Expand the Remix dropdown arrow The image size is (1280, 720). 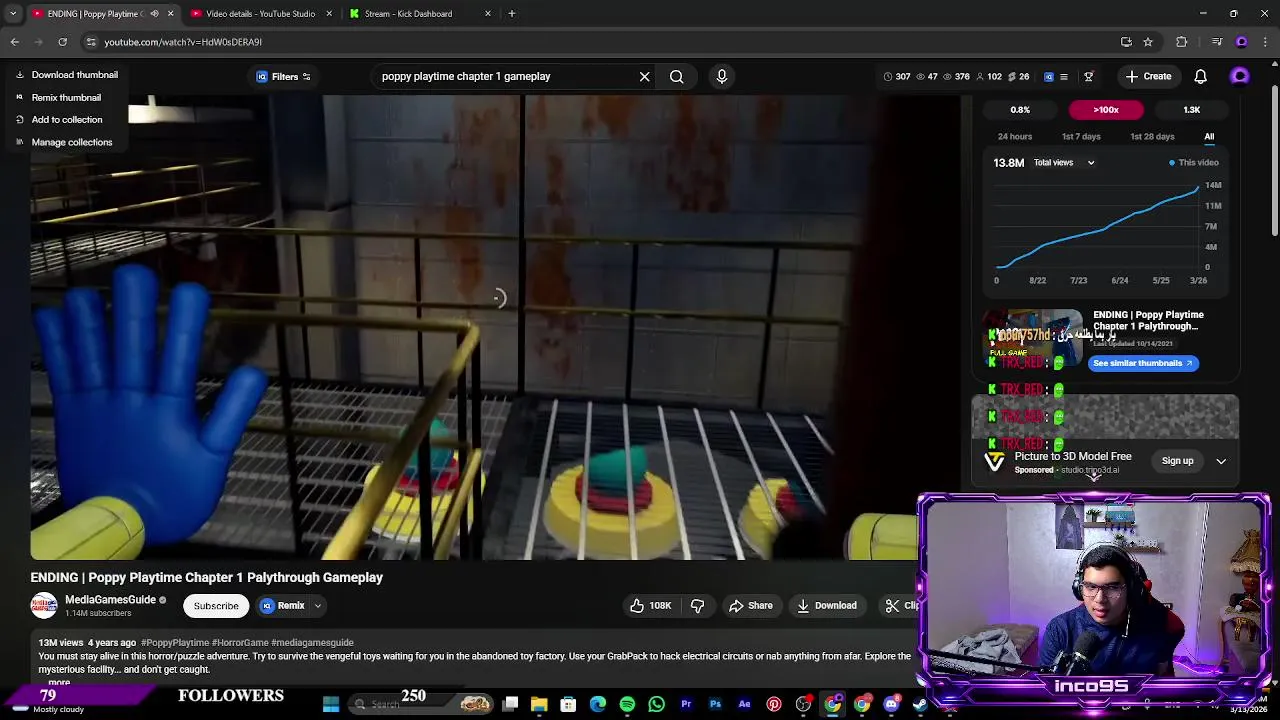click(318, 606)
